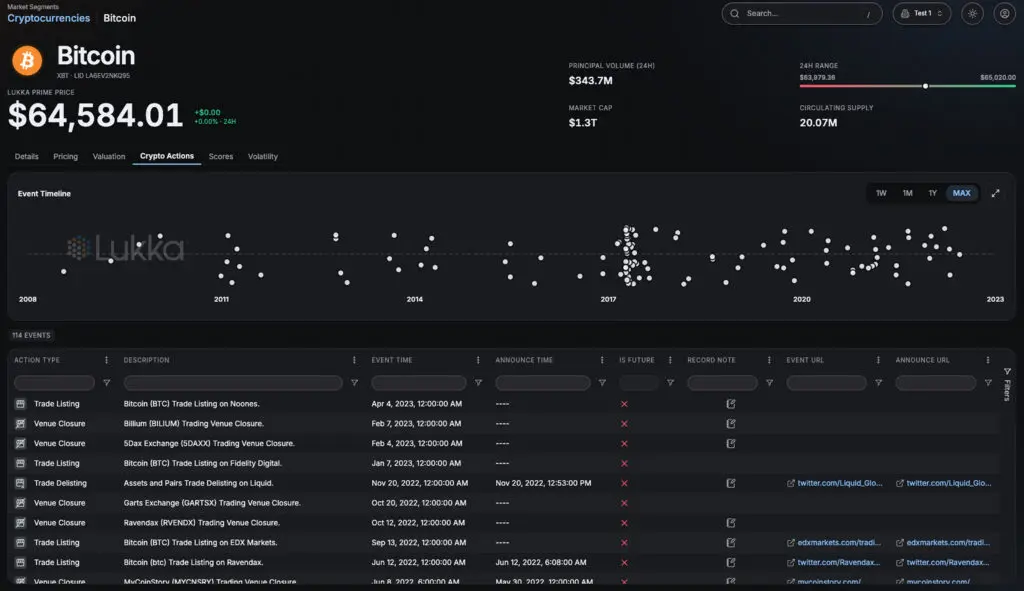Open record note for Bilium closure

click(x=731, y=424)
